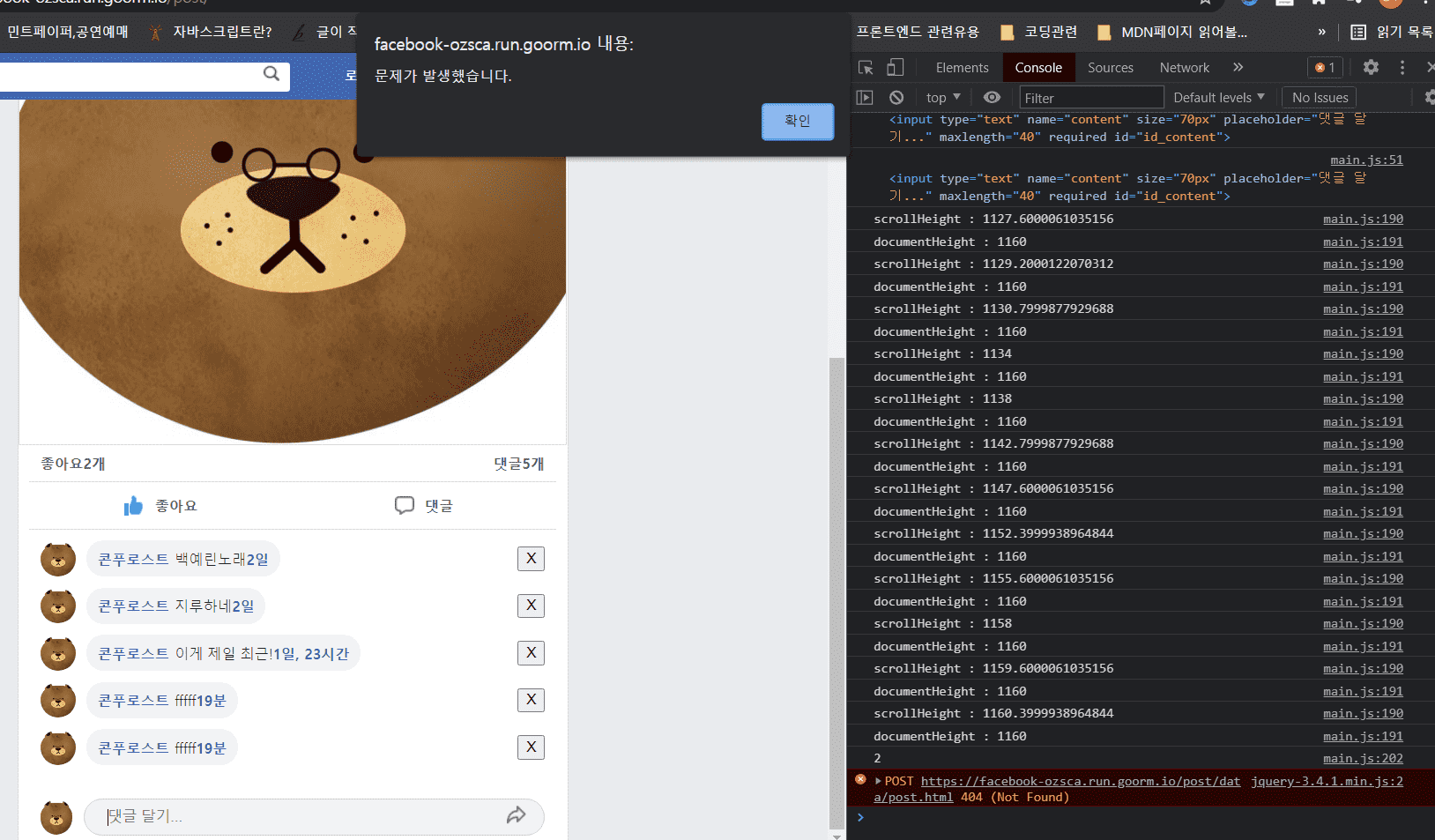Click the bear post image

293,271
